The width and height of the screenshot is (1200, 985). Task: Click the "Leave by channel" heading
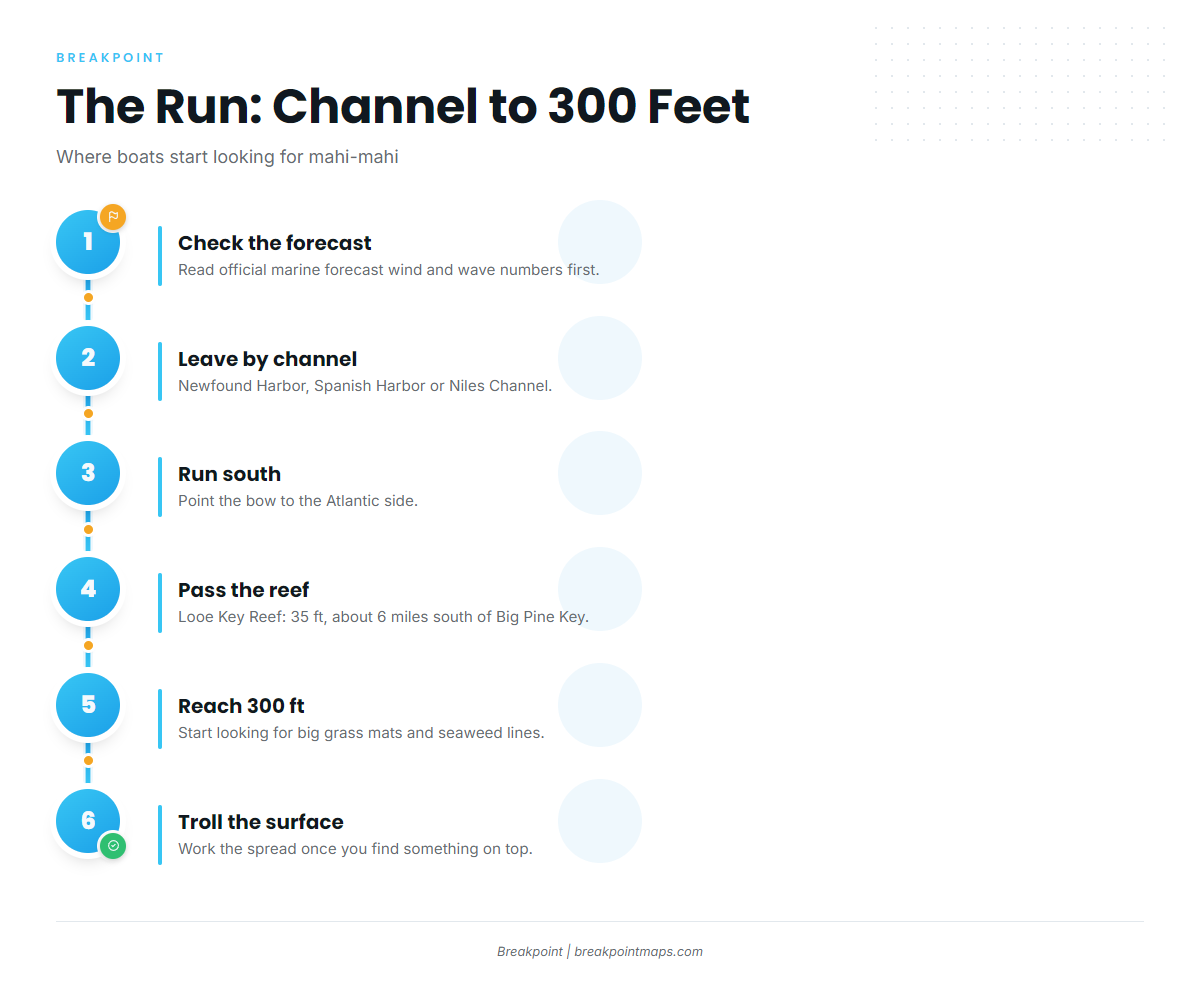point(267,359)
